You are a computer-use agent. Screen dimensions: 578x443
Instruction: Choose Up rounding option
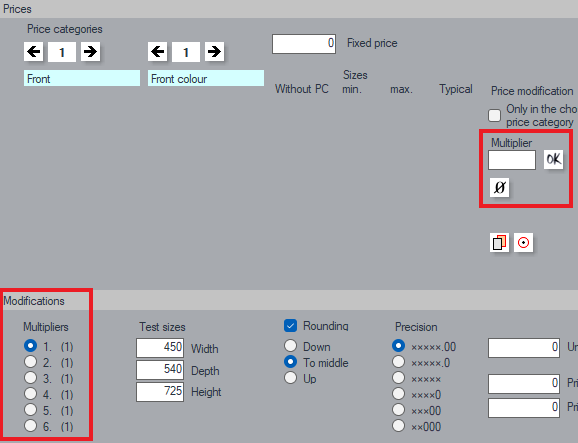coord(290,378)
